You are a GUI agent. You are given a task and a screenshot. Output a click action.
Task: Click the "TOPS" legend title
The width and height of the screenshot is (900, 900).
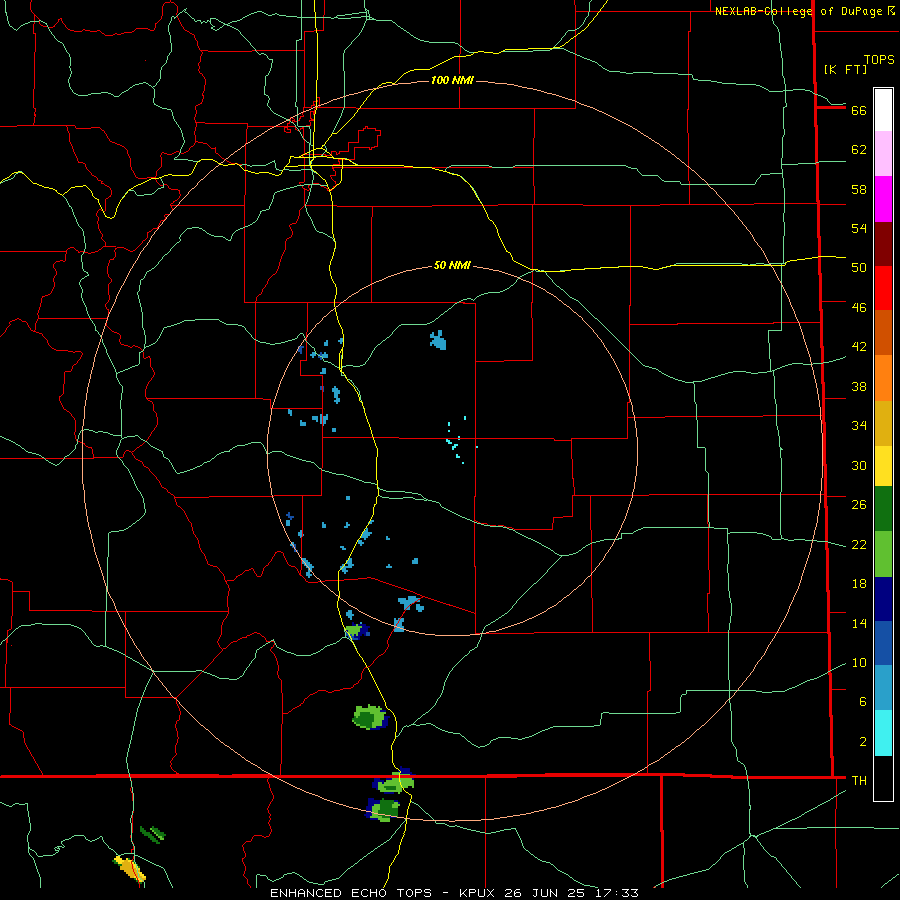coord(879,59)
